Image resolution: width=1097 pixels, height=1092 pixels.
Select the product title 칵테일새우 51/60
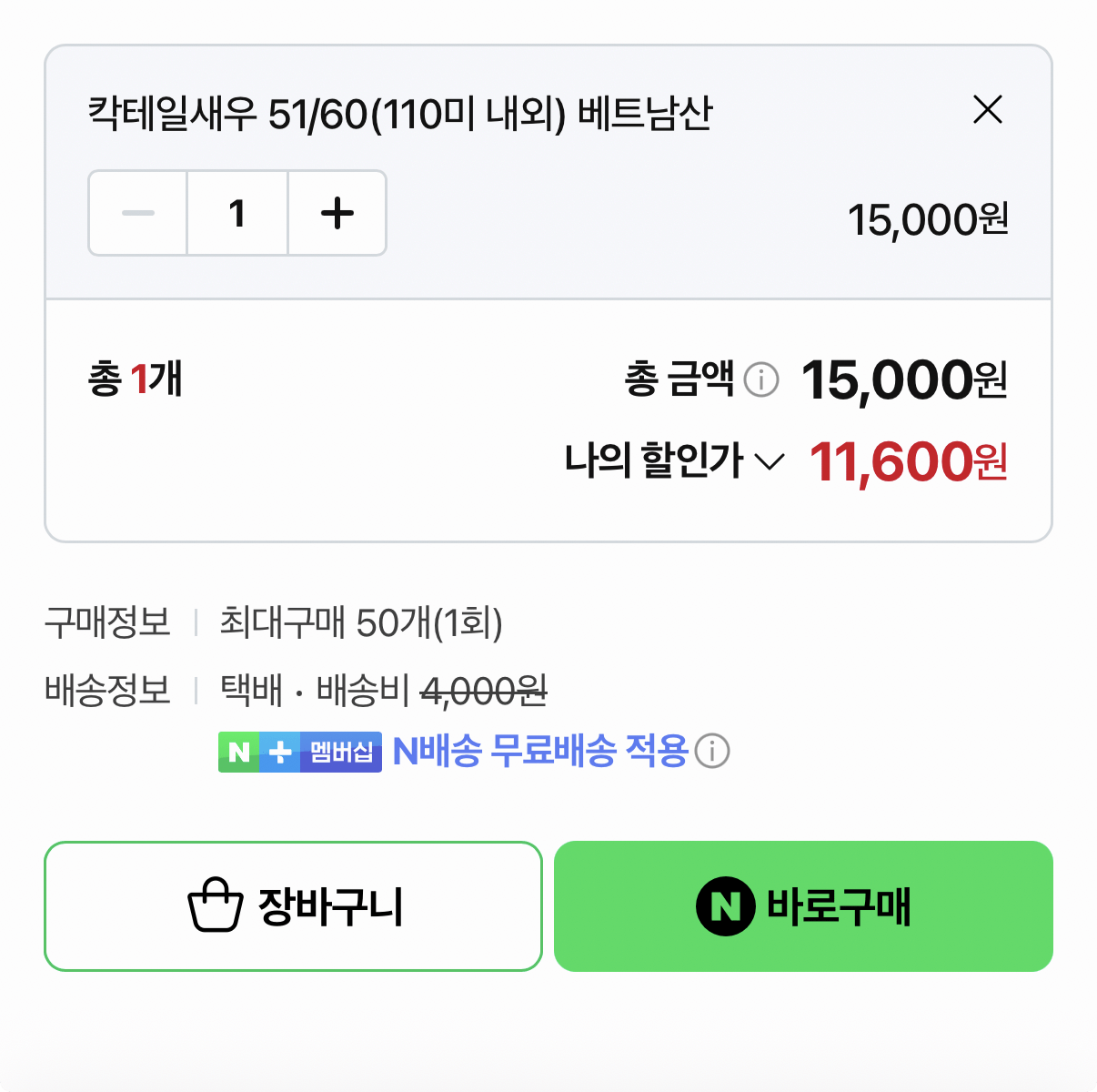pyautogui.click(x=400, y=113)
